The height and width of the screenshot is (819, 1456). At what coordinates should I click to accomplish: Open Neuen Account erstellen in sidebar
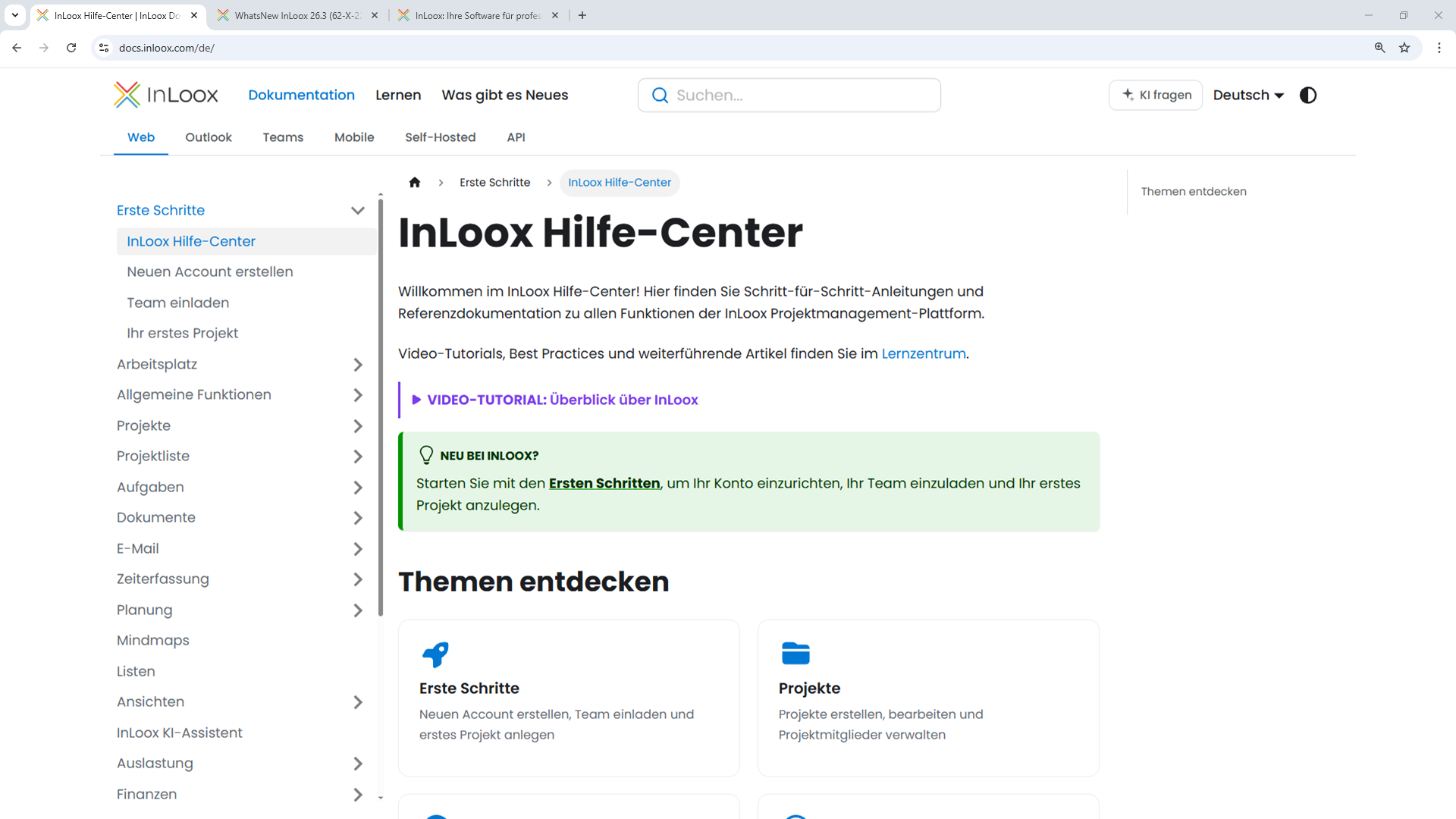click(210, 272)
